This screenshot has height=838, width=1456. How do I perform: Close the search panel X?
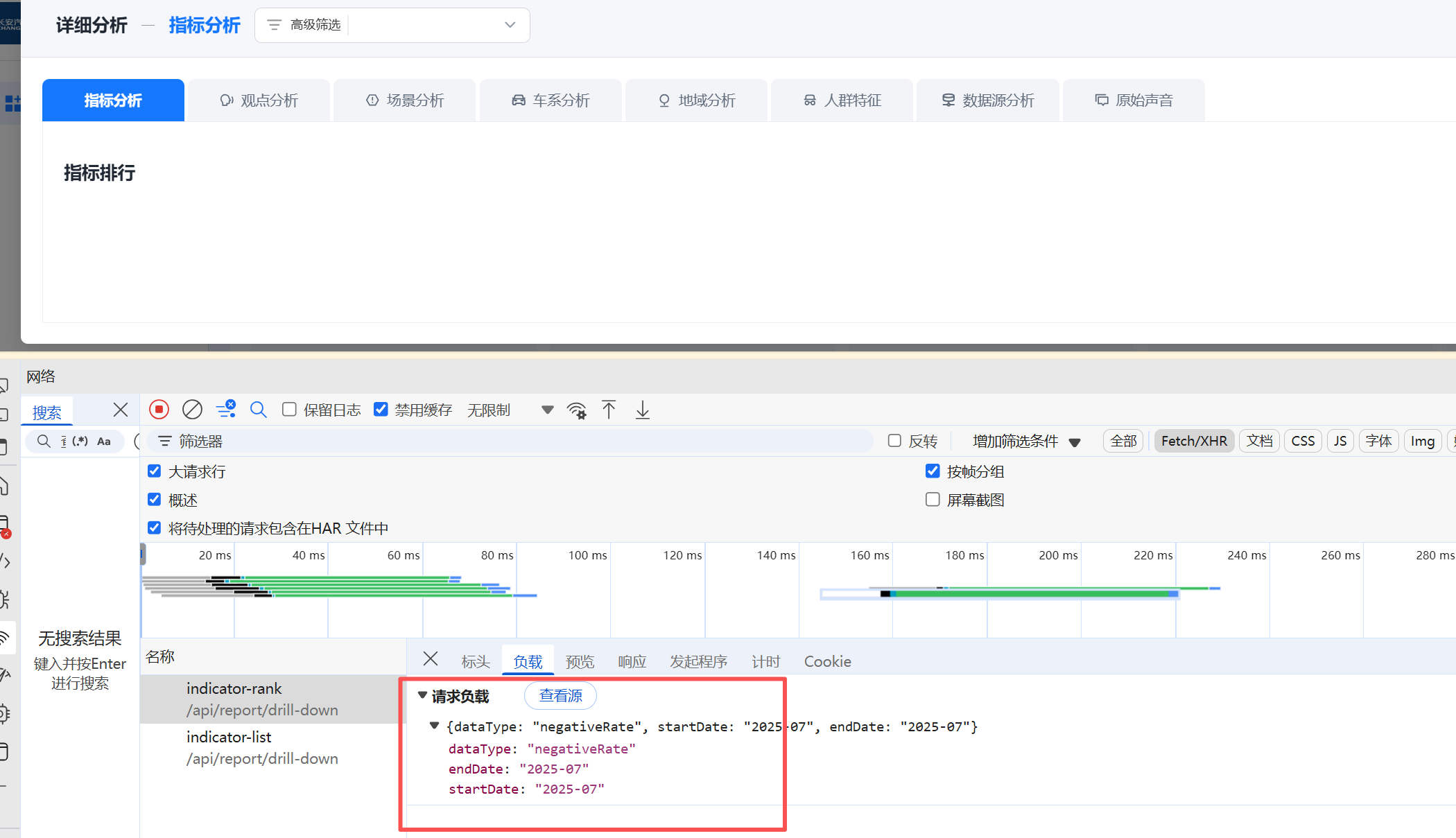coord(121,410)
